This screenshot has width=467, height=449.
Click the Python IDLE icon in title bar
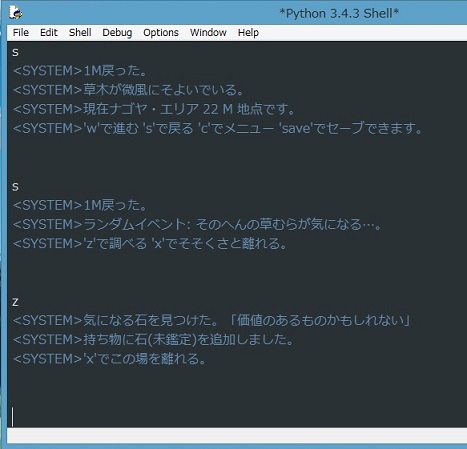[x=15, y=13]
